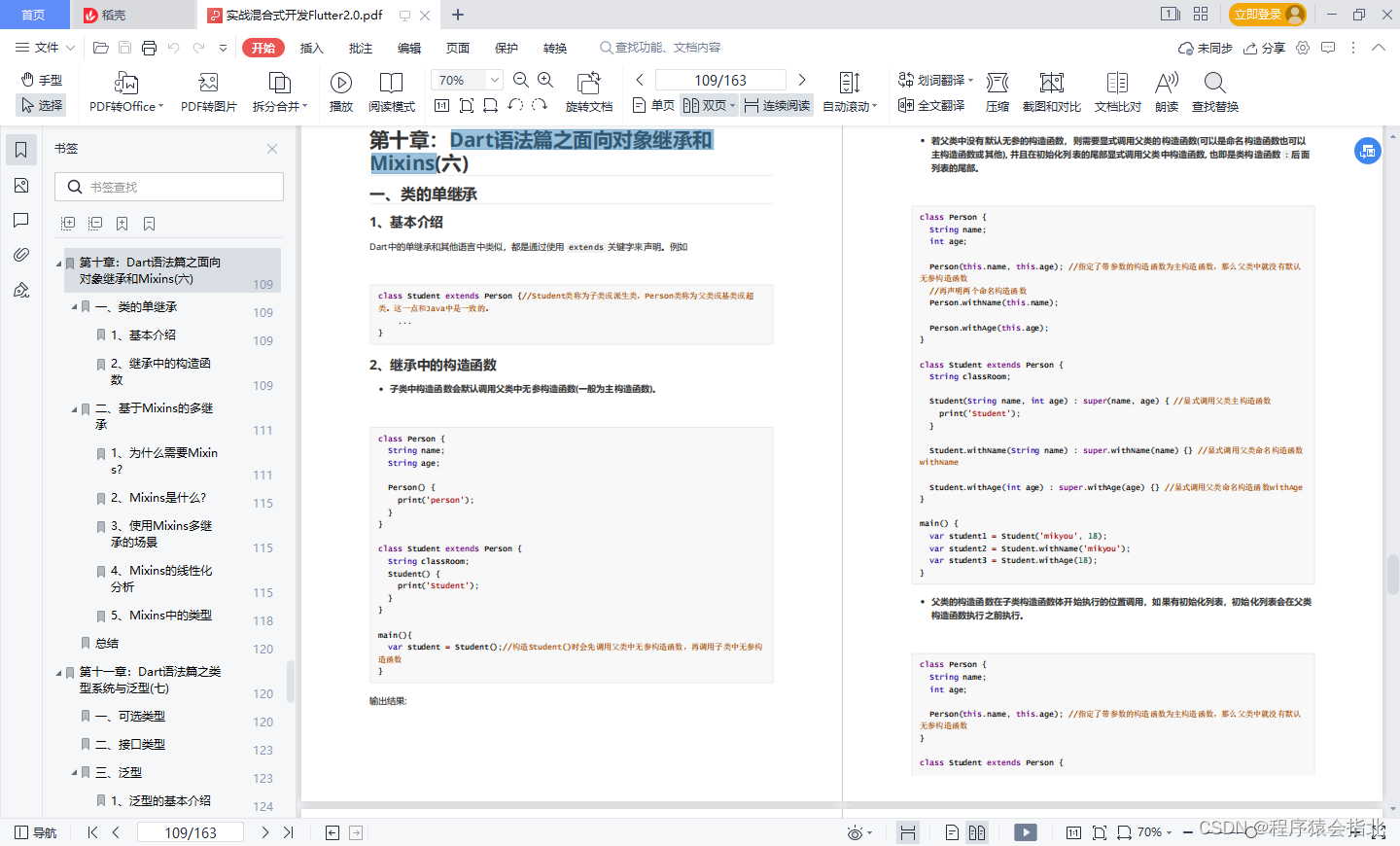
Task: Click fit width icon in ribbon
Action: (490, 105)
